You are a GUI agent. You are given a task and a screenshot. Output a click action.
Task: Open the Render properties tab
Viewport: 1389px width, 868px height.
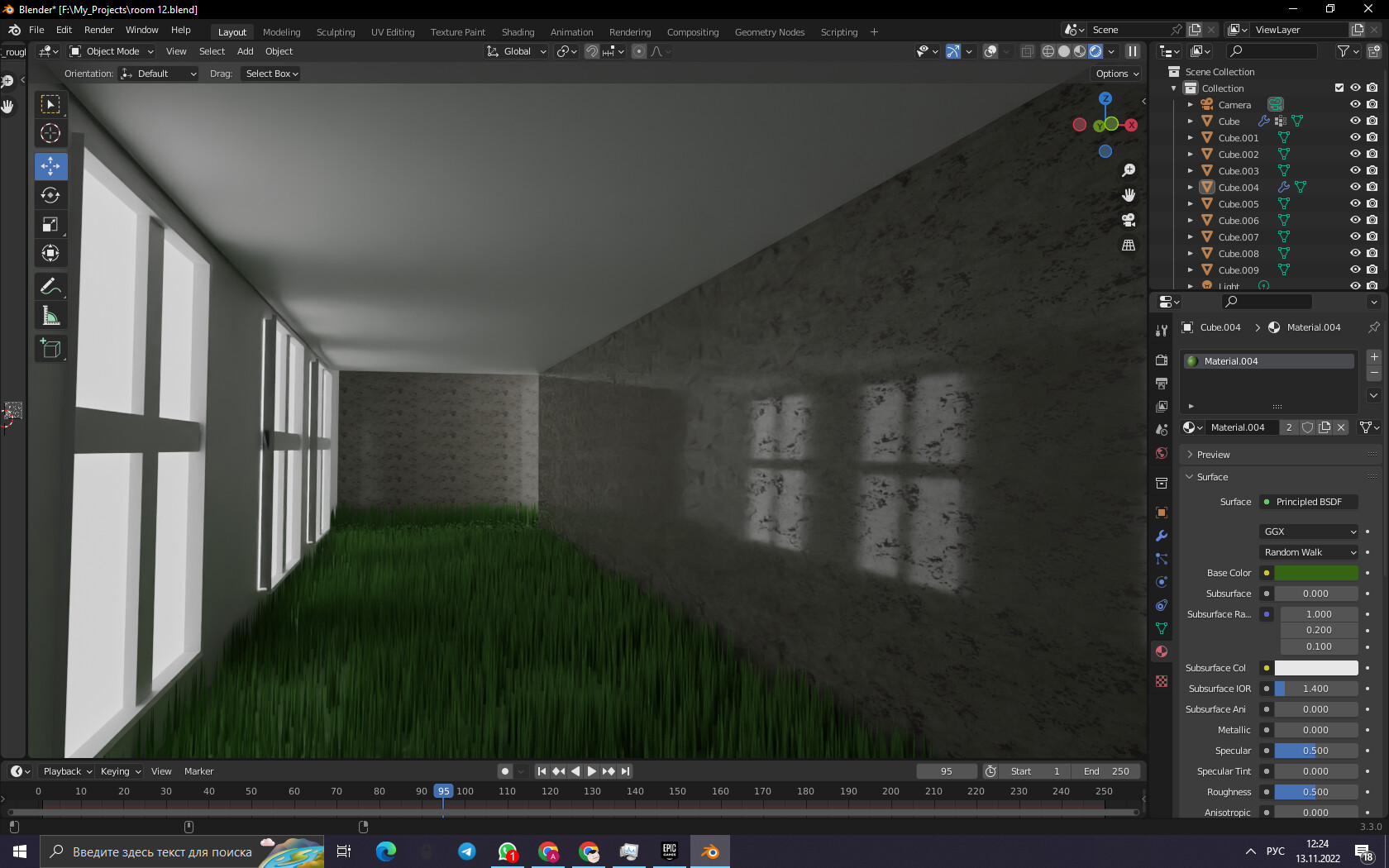point(1162,360)
